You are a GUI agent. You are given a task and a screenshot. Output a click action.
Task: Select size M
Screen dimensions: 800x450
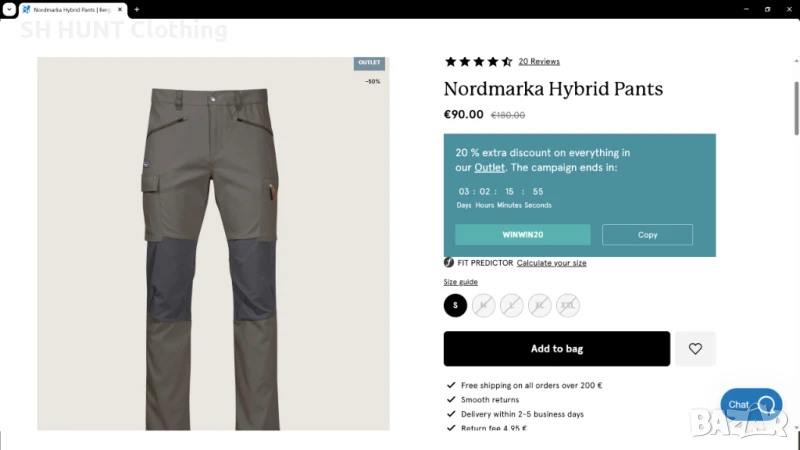click(x=483, y=305)
